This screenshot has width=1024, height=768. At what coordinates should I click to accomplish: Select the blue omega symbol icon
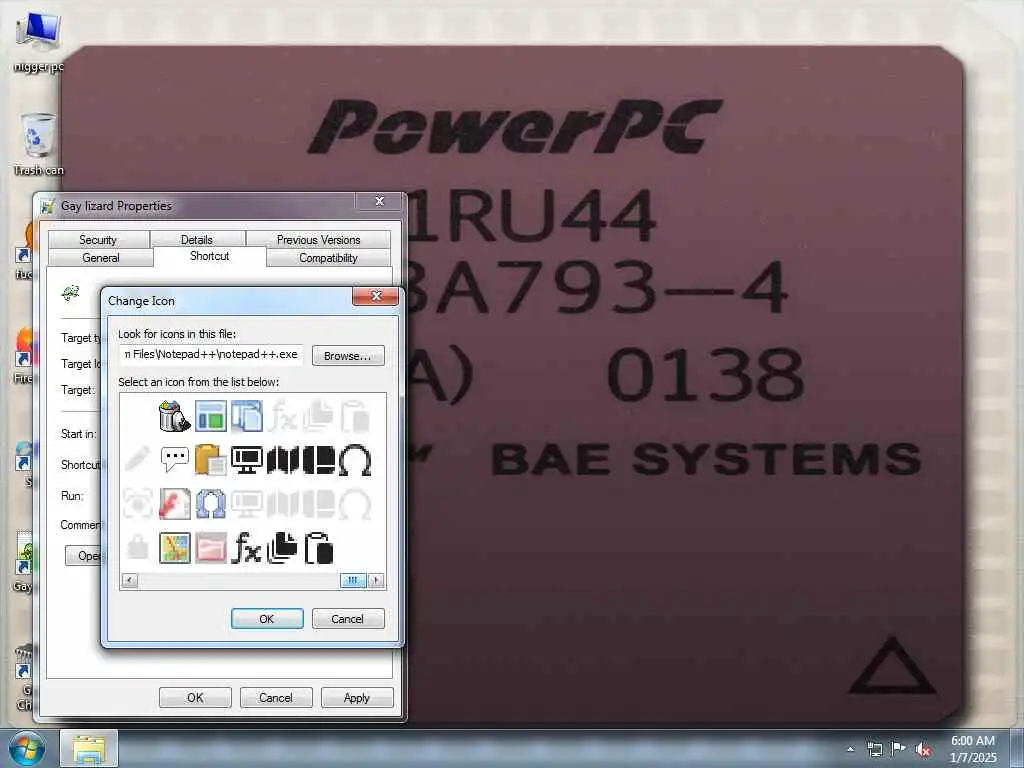210,504
